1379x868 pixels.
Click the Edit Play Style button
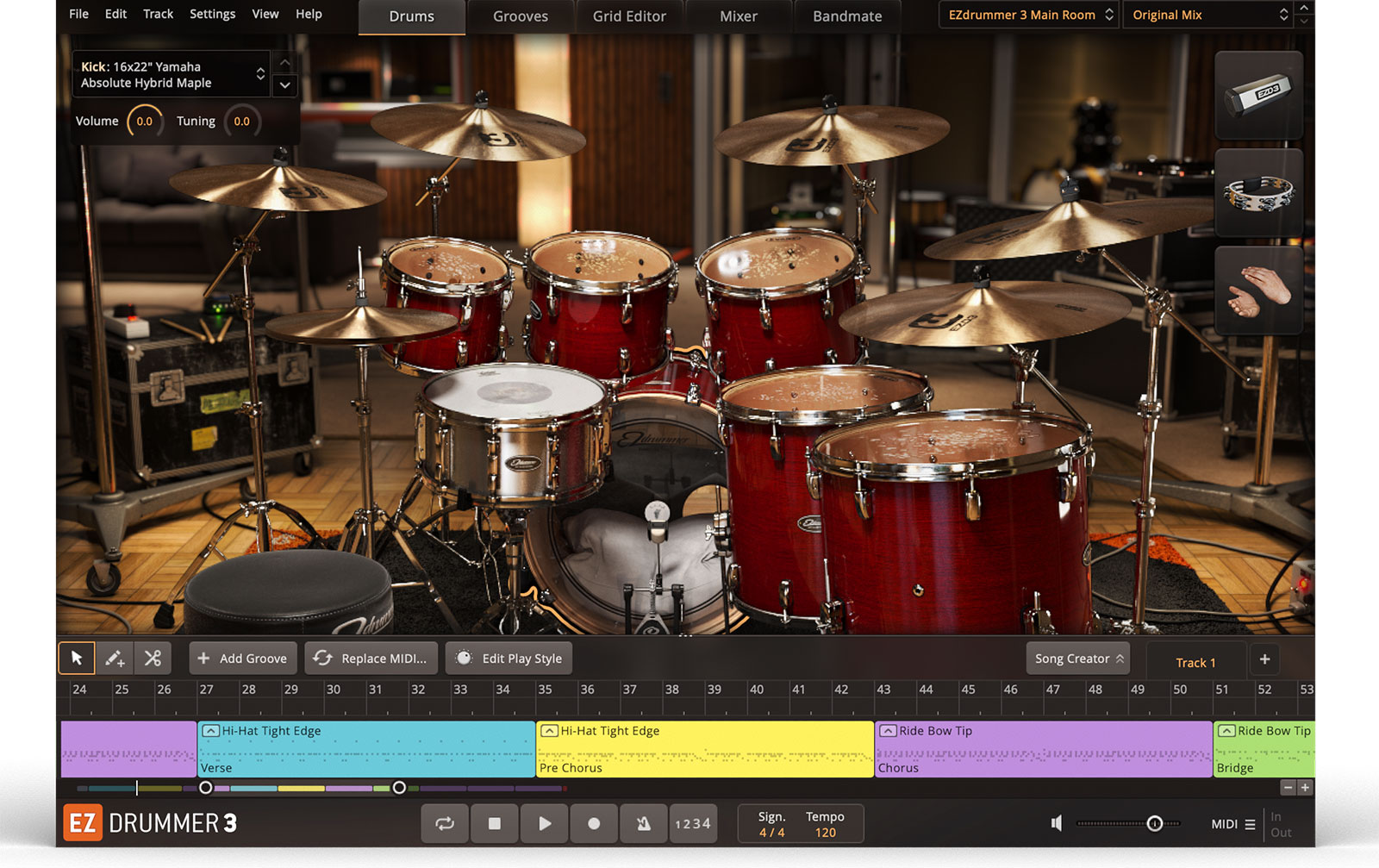[x=509, y=659]
